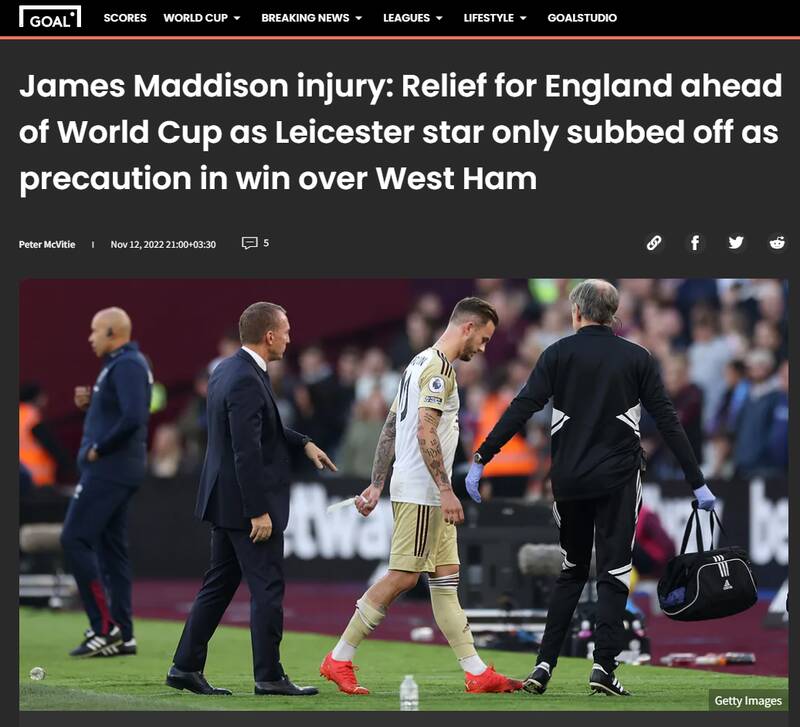Expand the World Cup dropdown arrow
The height and width of the screenshot is (727, 800).
point(237,18)
